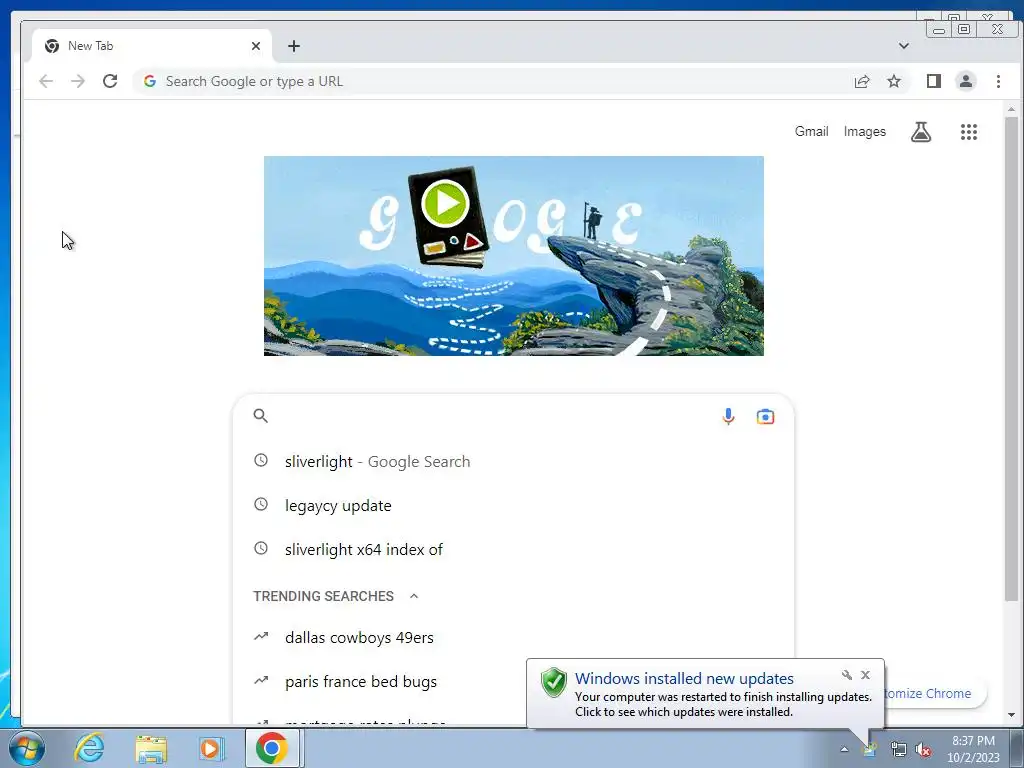
Task: Click the scrollbar up arrow
Action: click(1012, 109)
